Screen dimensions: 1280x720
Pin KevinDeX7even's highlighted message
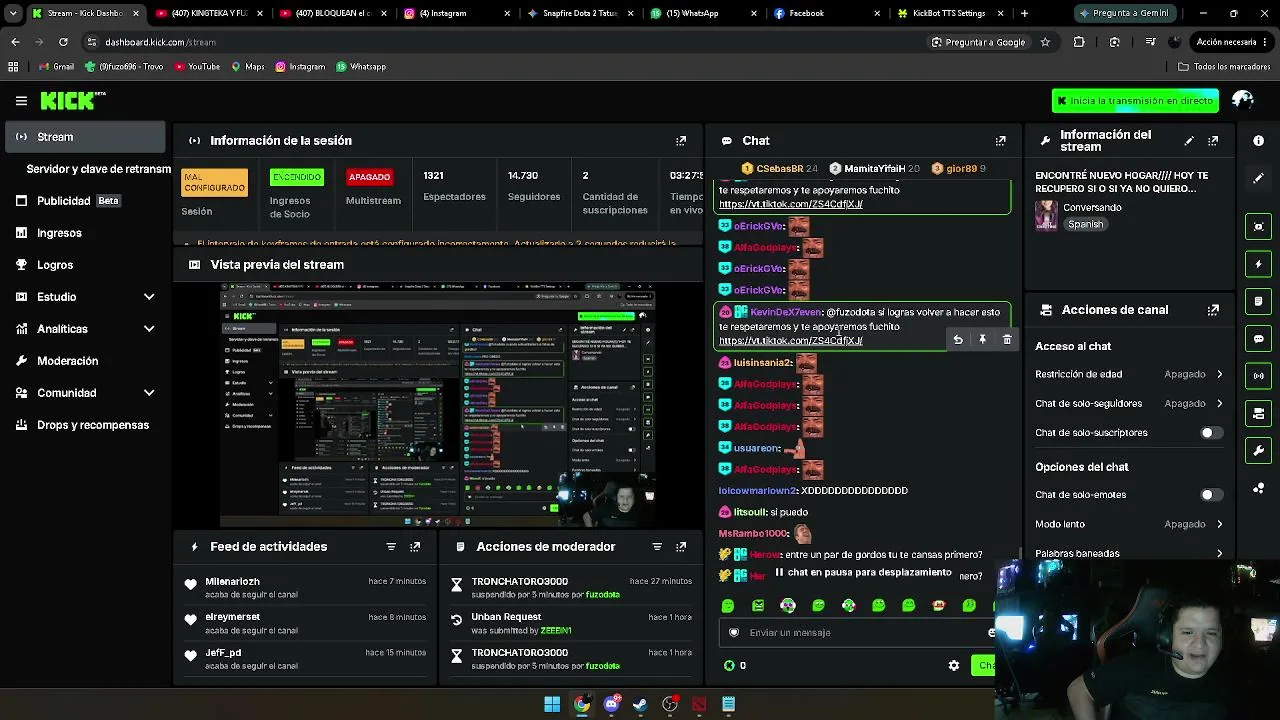982,340
